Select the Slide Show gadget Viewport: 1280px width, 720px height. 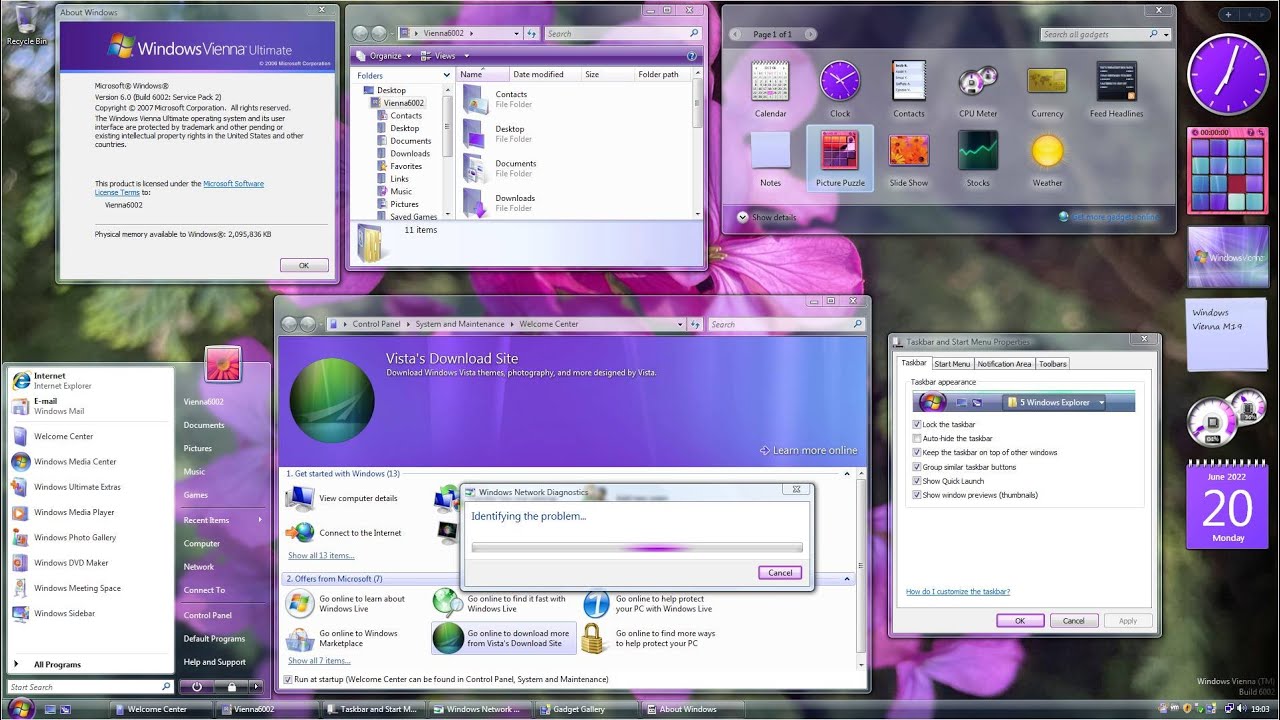[909, 158]
